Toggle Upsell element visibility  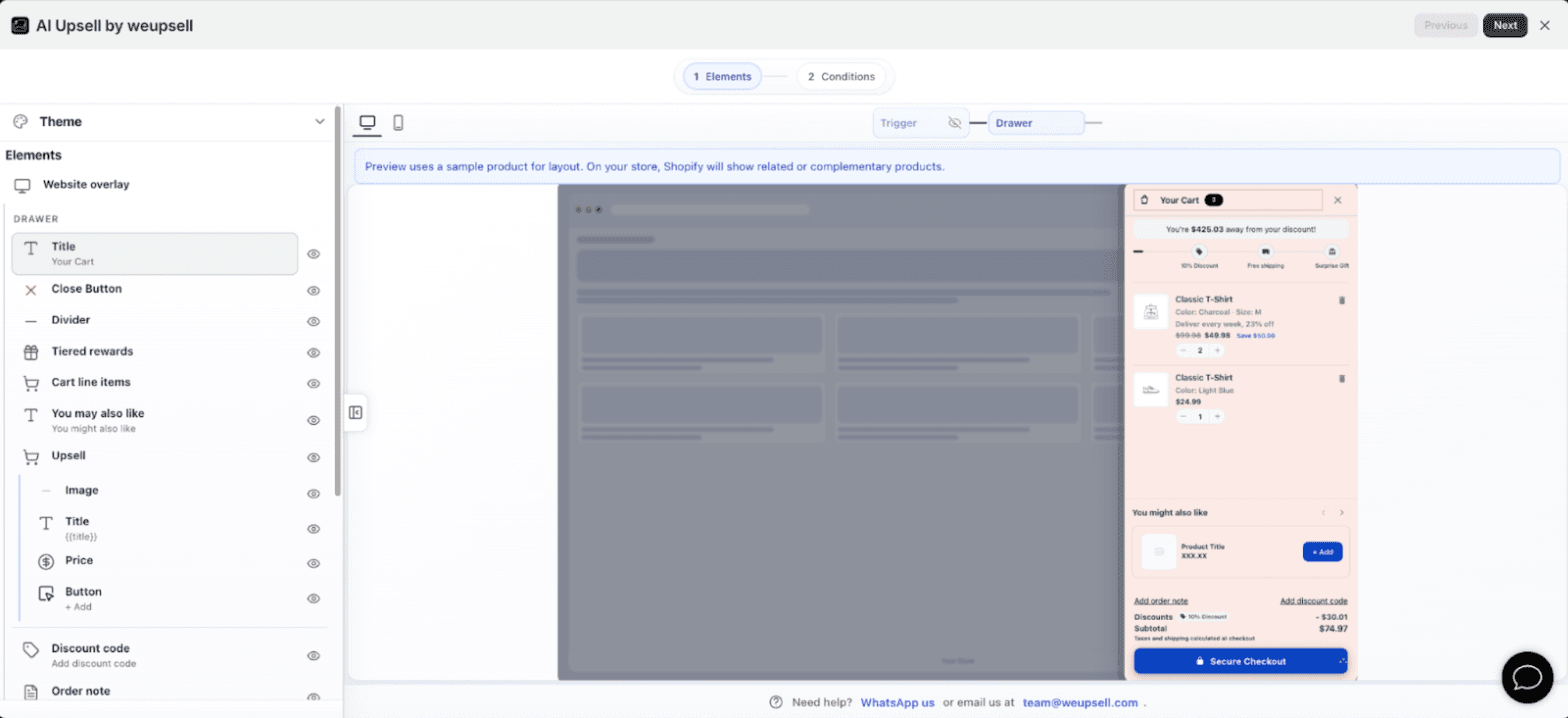313,457
